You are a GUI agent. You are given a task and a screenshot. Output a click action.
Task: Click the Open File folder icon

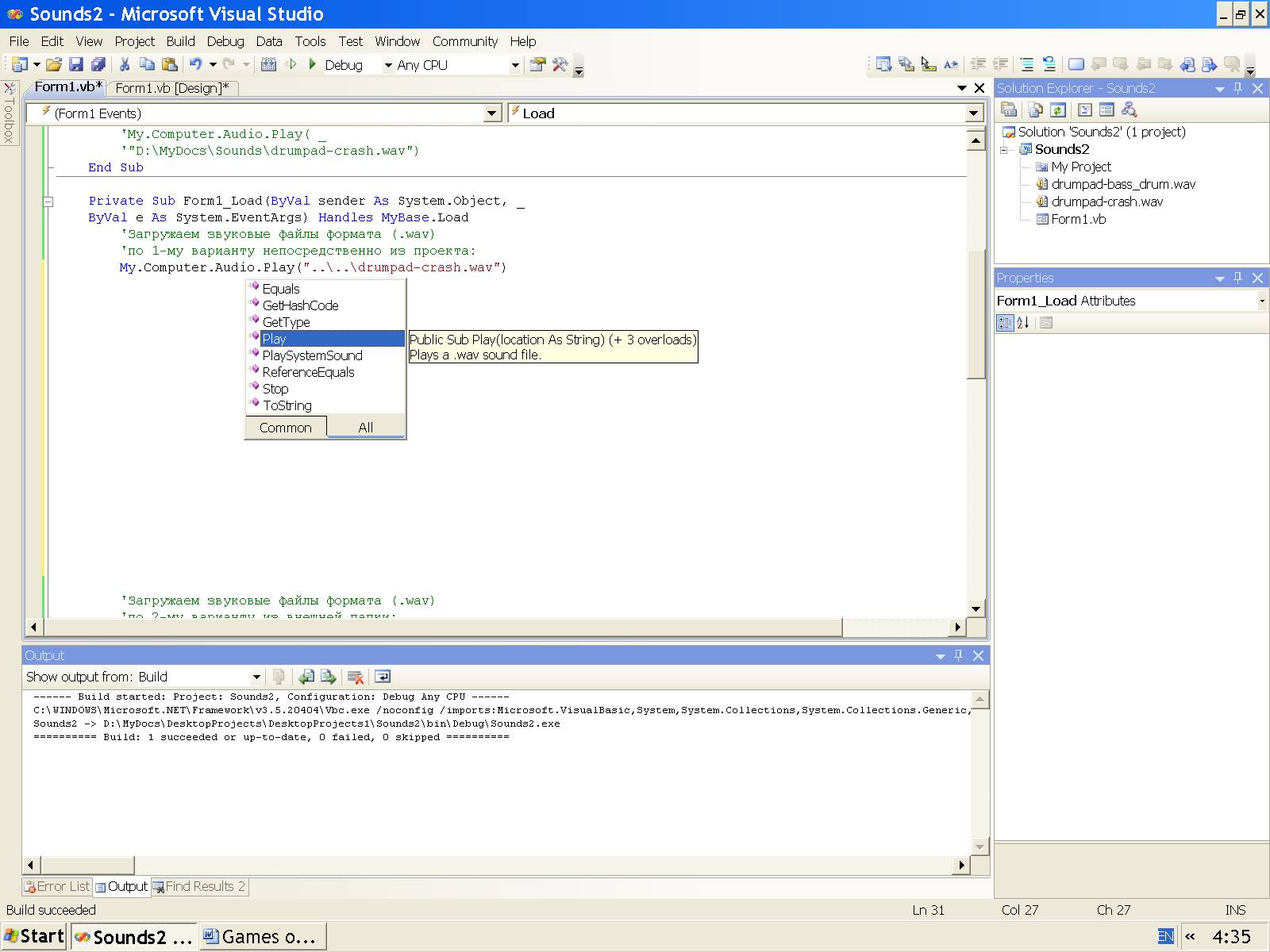click(53, 64)
